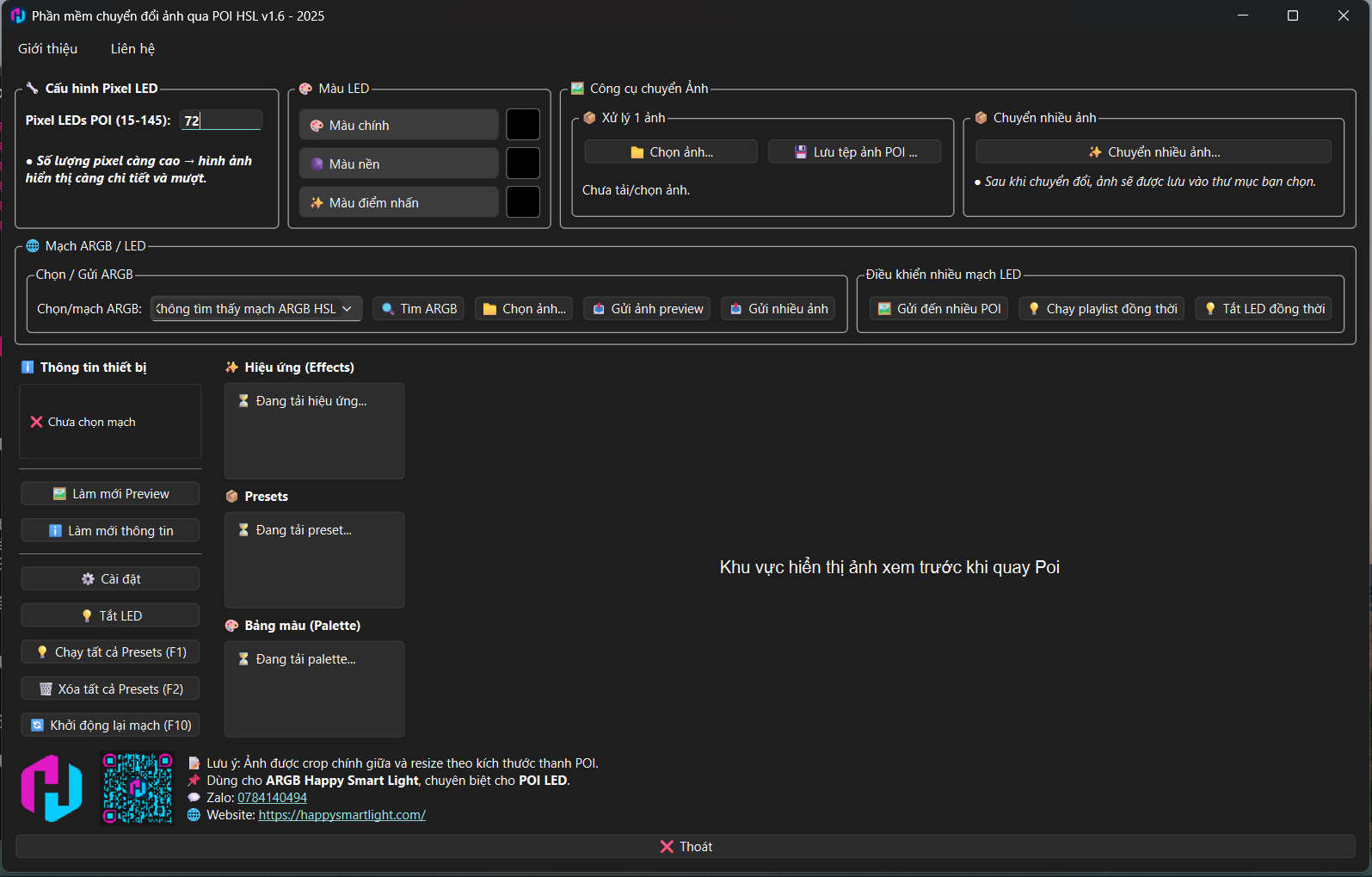Click Chạy playlist đồng thời button
The width and height of the screenshot is (1372, 877).
[x=1101, y=309]
